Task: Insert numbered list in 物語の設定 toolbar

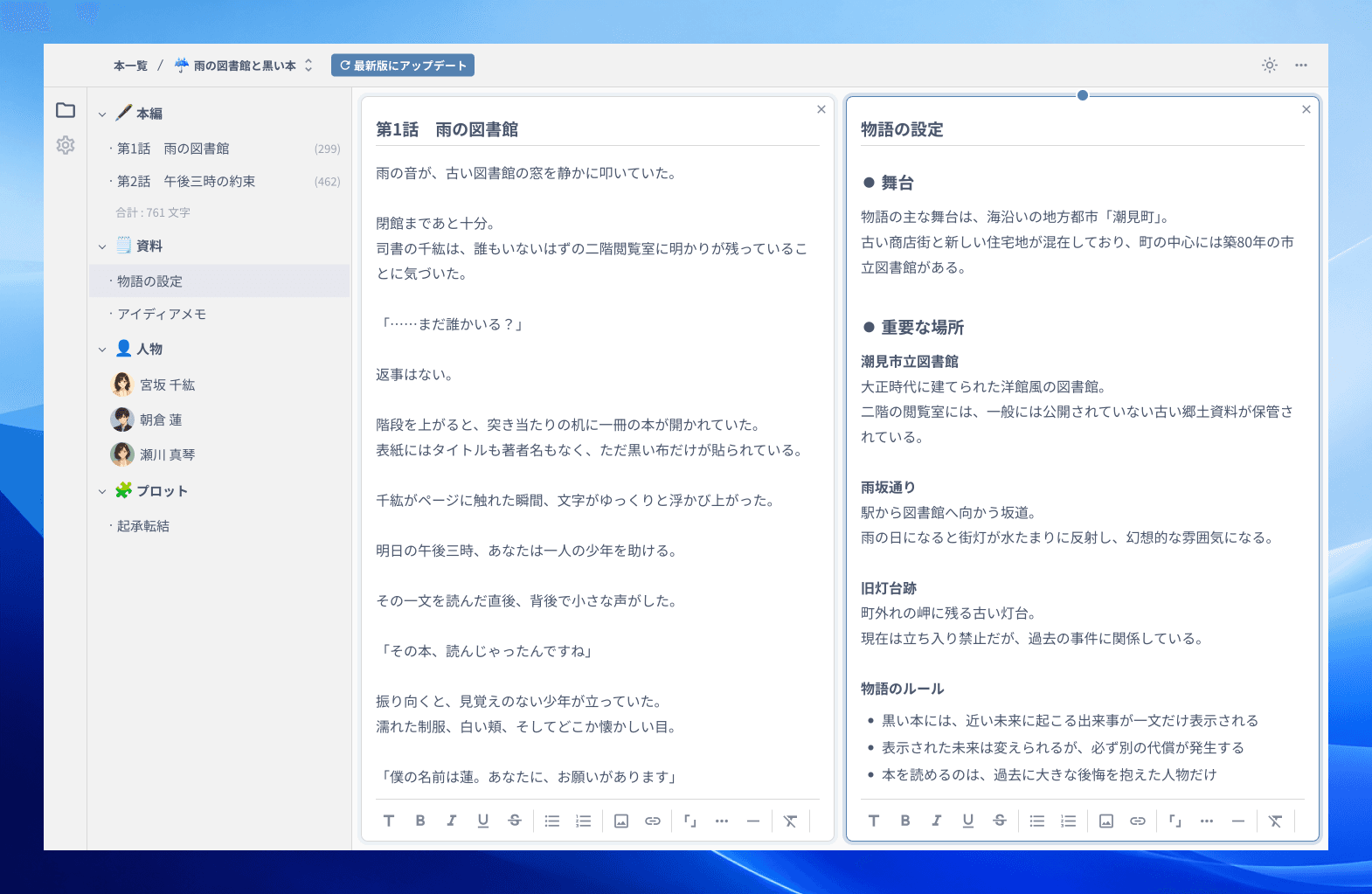Action: [x=1069, y=821]
